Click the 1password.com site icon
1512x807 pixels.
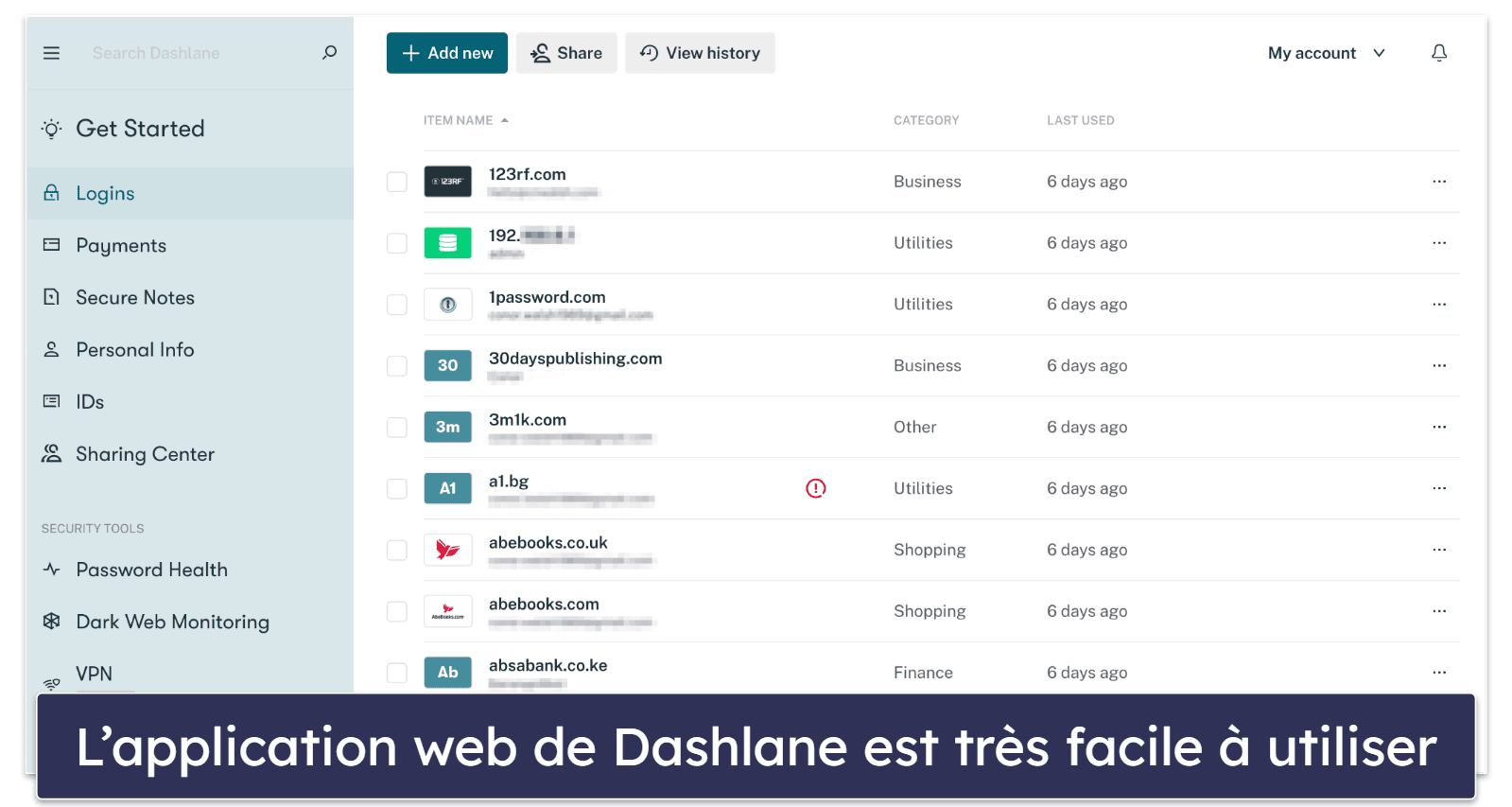click(x=447, y=305)
